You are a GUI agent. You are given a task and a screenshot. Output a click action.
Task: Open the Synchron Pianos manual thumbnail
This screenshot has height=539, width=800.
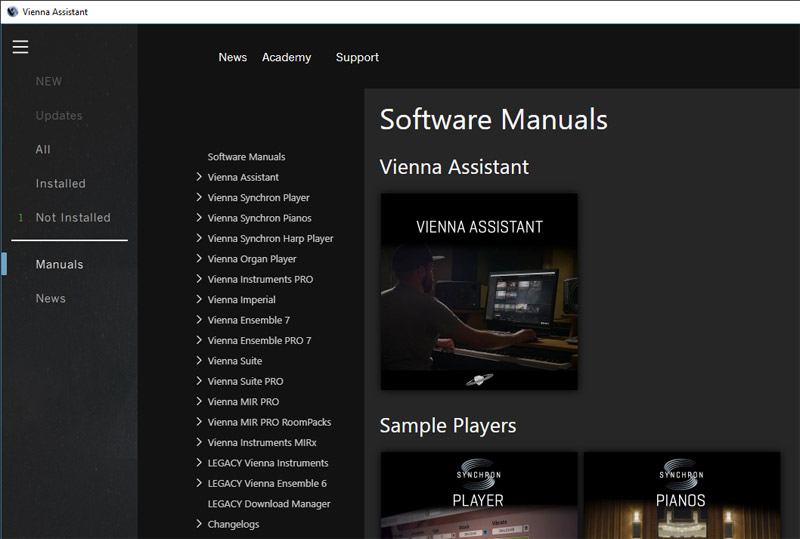(x=681, y=495)
